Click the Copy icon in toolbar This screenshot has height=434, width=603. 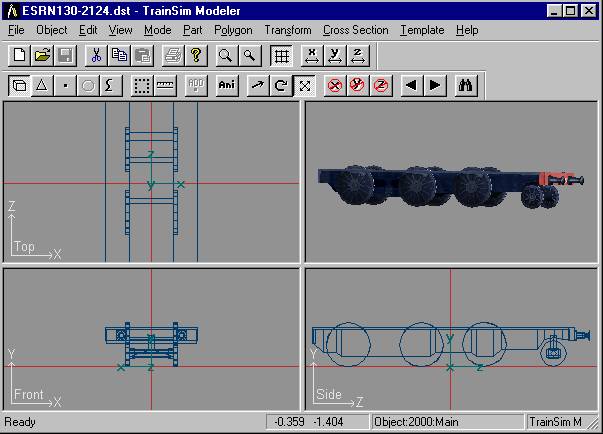pos(119,56)
